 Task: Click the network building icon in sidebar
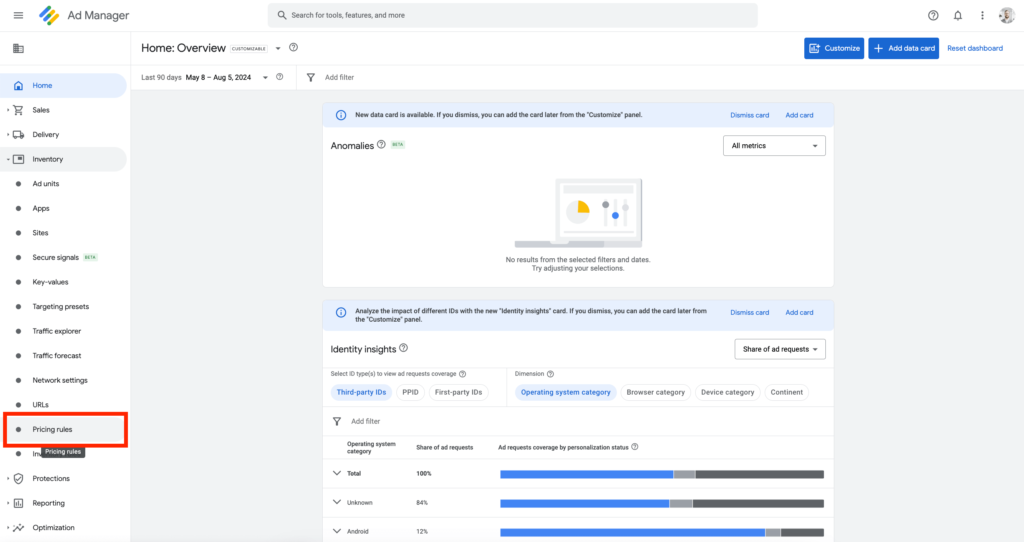click(x=18, y=48)
